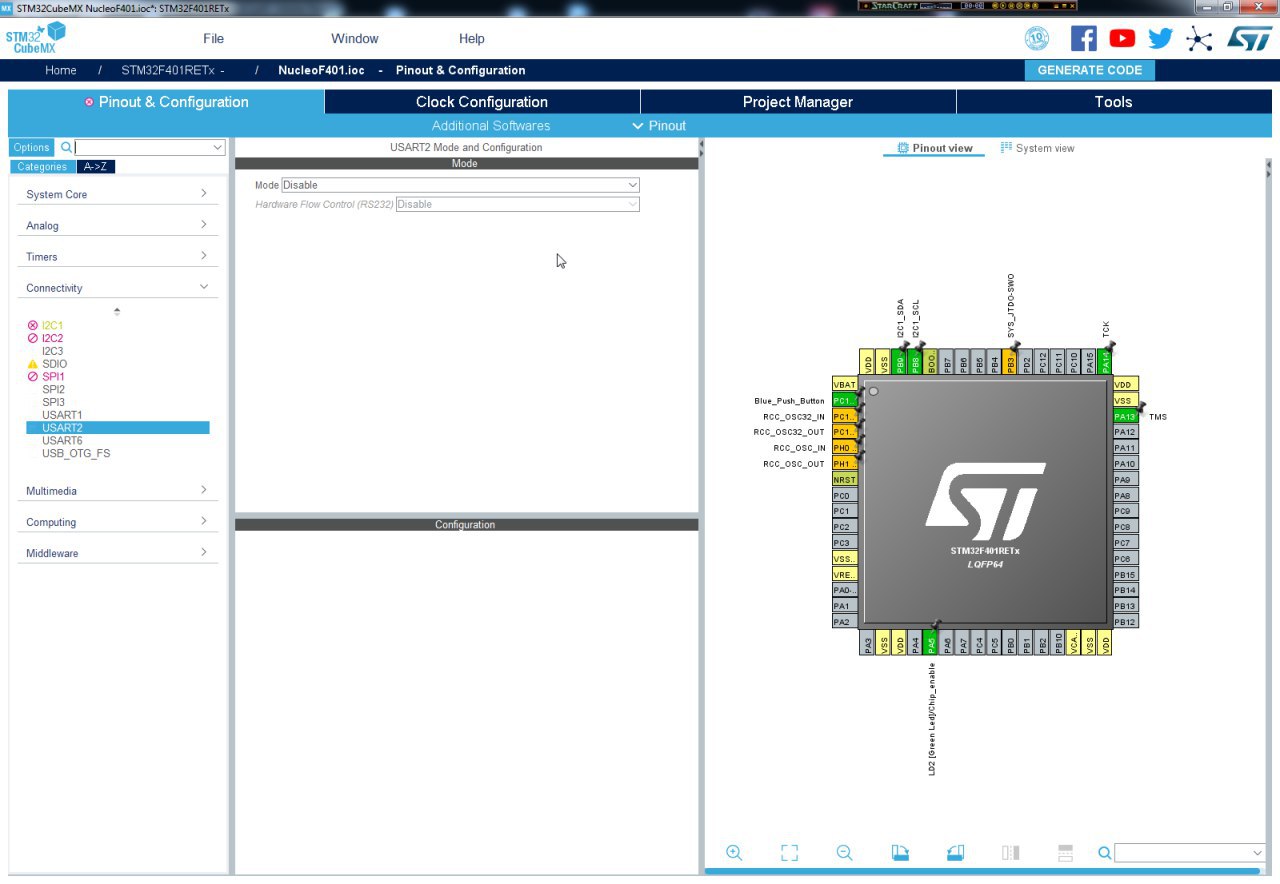
Task: Click the Connectivity list sort handle
Action: click(x=117, y=311)
